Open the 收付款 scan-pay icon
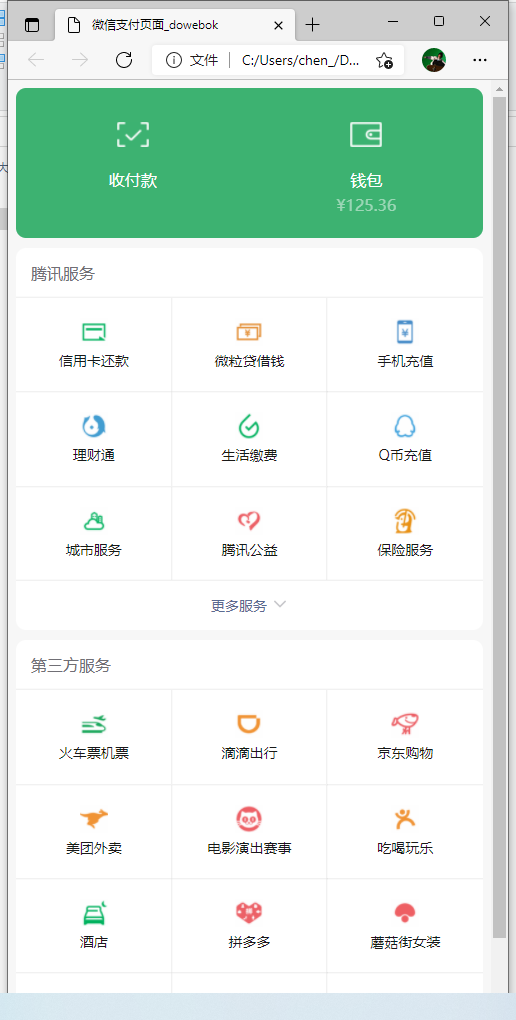 133,134
